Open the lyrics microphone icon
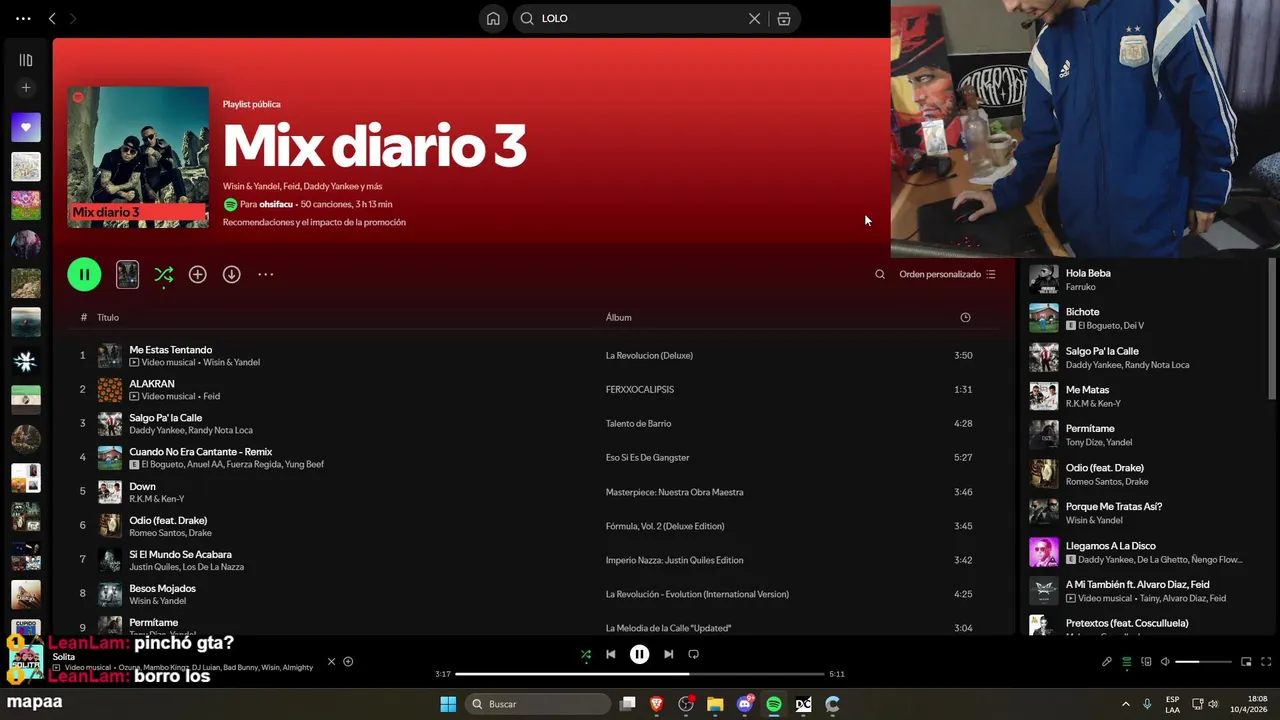 point(1107,662)
